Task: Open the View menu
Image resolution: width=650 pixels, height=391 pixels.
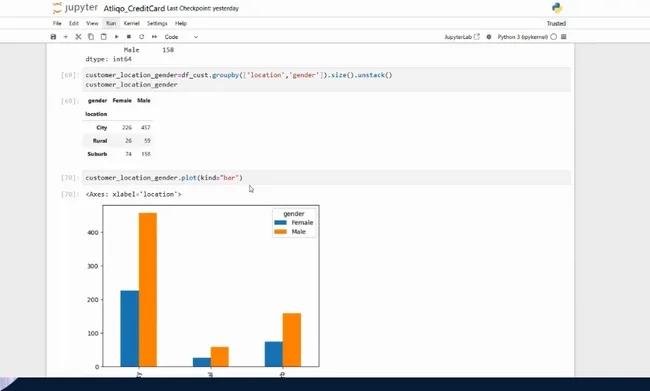Action: click(92, 23)
